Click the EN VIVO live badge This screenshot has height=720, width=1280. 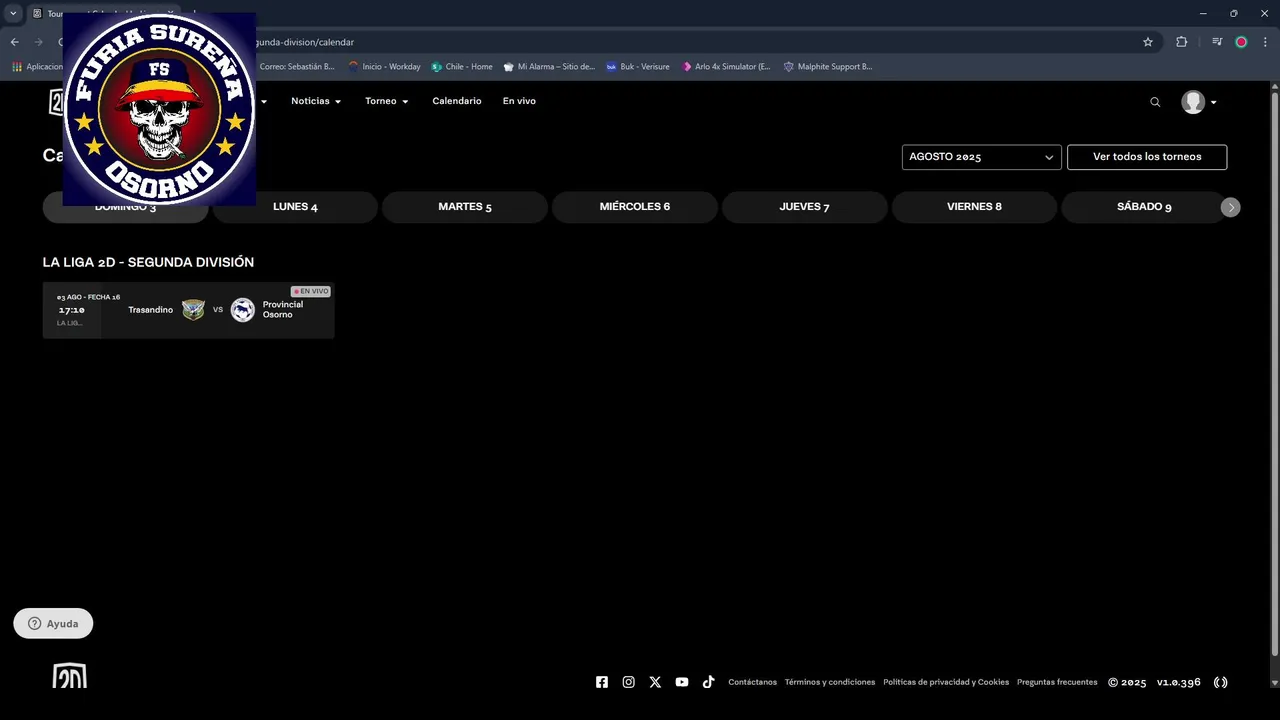click(311, 291)
